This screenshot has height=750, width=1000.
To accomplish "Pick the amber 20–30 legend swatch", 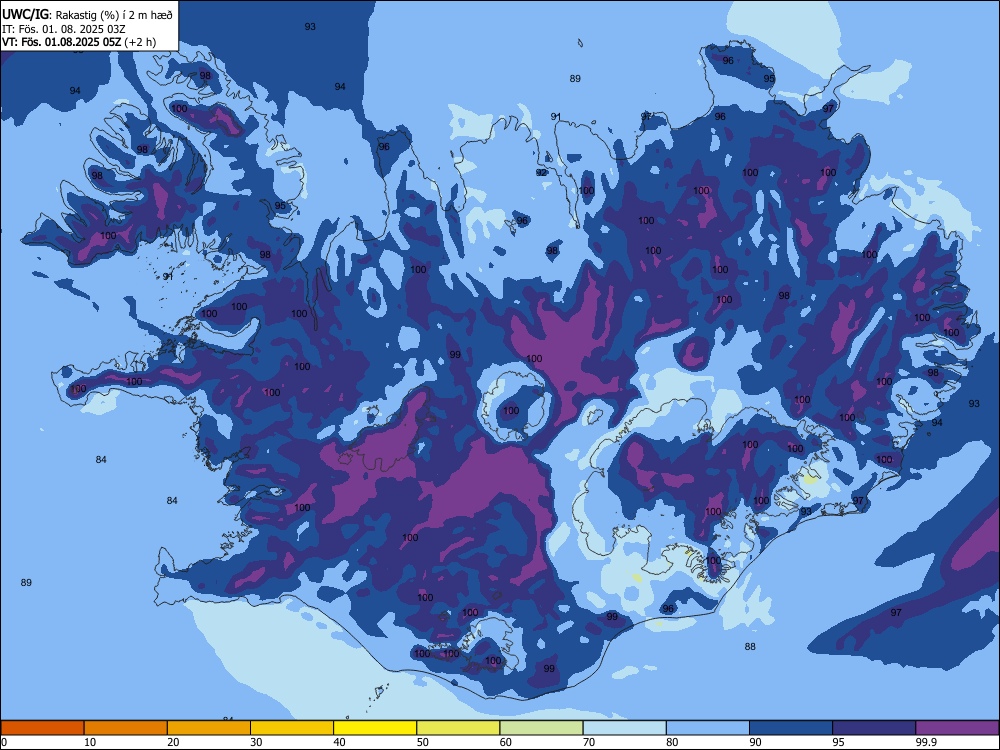I will pos(209,728).
